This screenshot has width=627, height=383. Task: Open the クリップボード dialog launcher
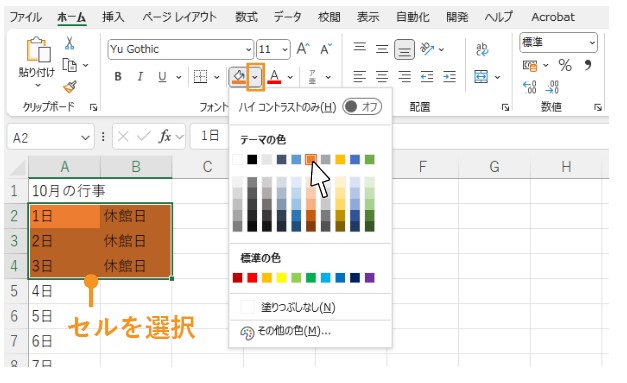94,107
